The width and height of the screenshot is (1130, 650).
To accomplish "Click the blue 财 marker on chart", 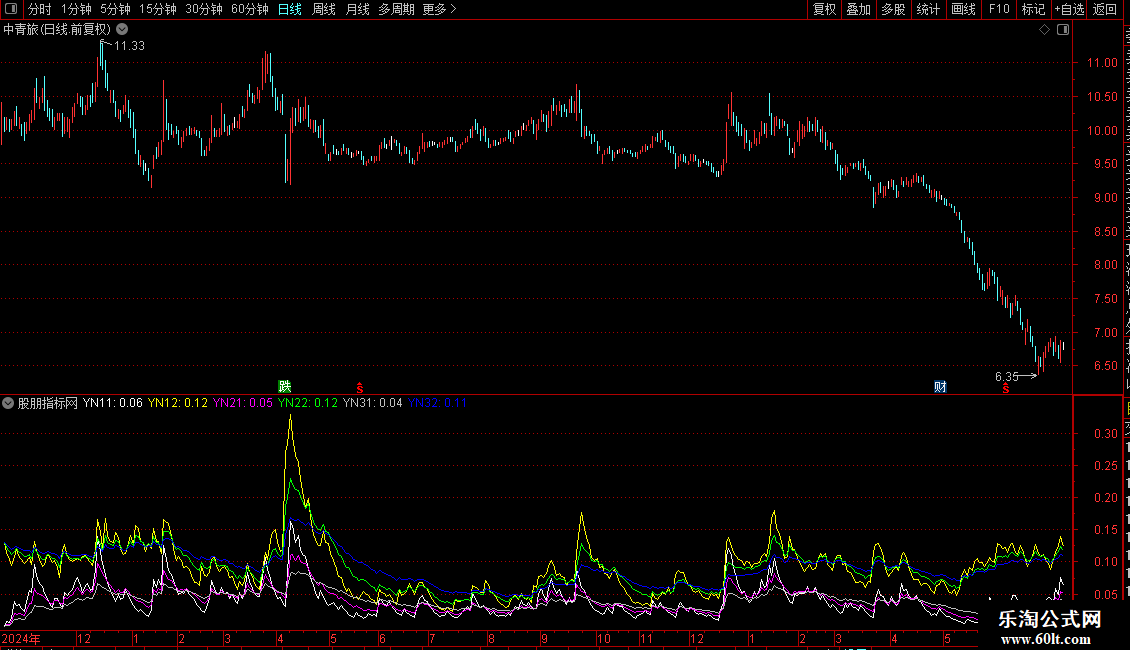I will 940,387.
